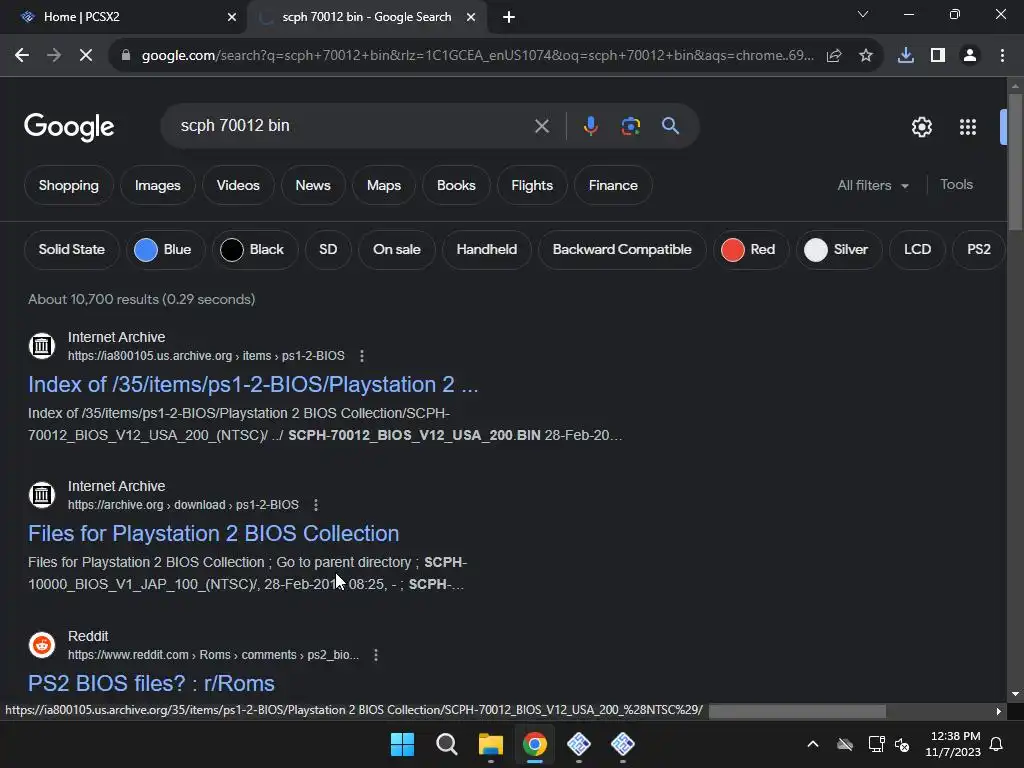Open Index of /35/items/ps1-2-BIOS result

[x=253, y=385]
